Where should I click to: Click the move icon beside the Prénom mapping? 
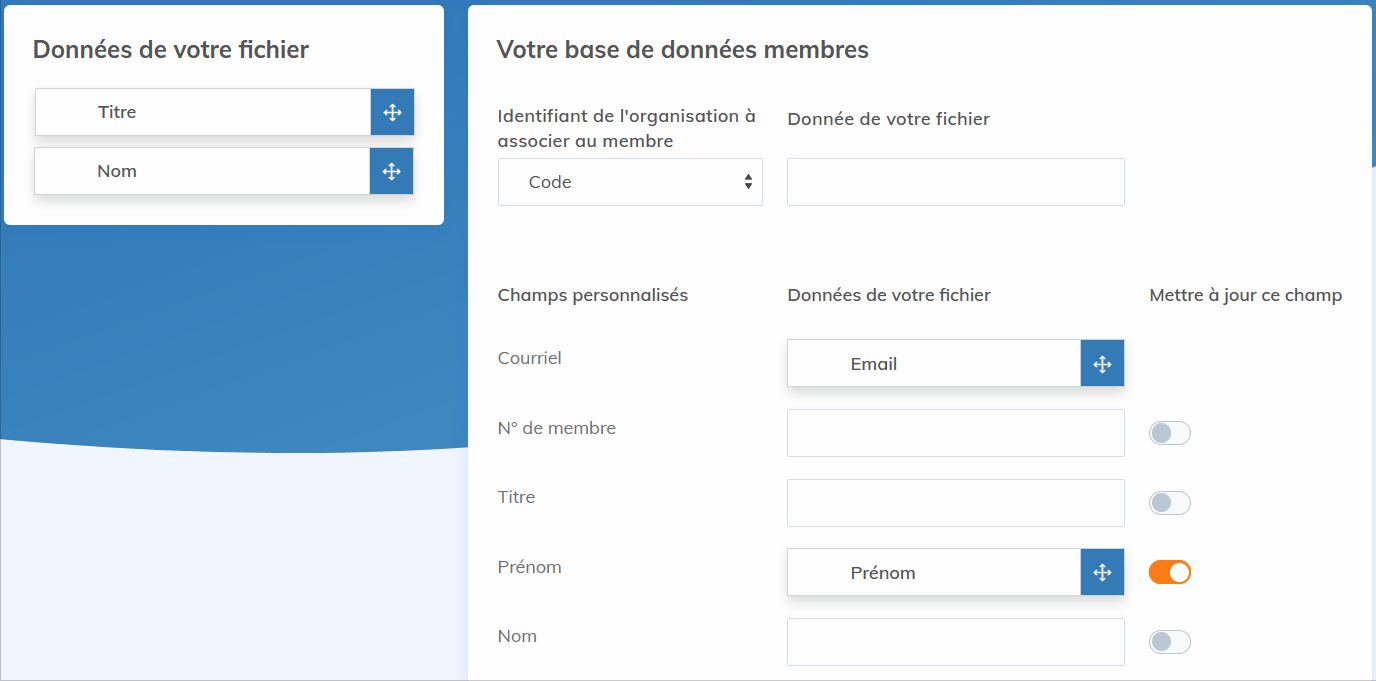tap(1101, 572)
